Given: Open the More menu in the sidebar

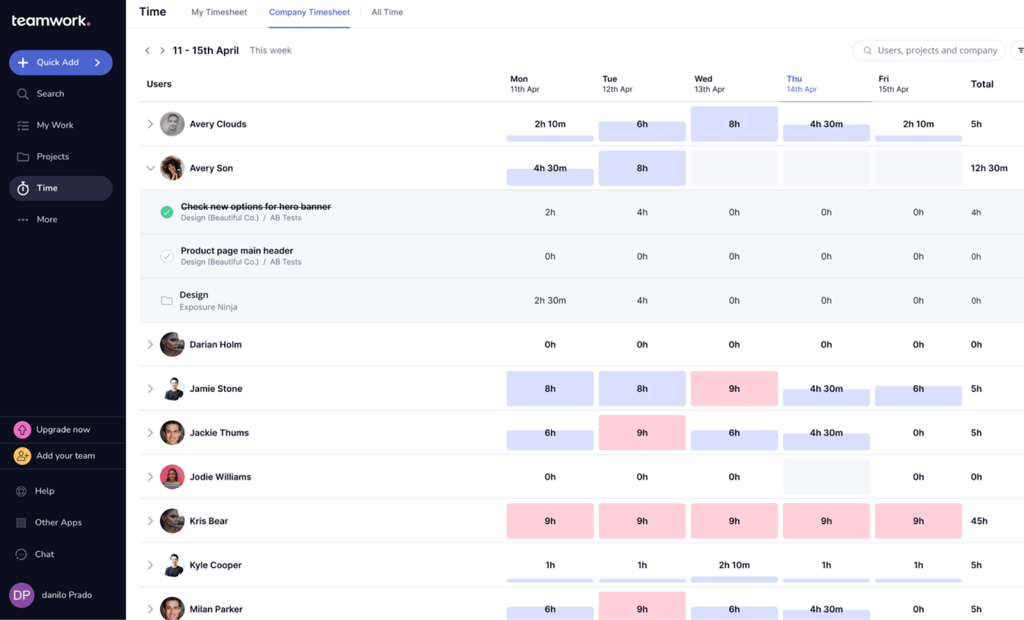Looking at the screenshot, I should [22, 219].
